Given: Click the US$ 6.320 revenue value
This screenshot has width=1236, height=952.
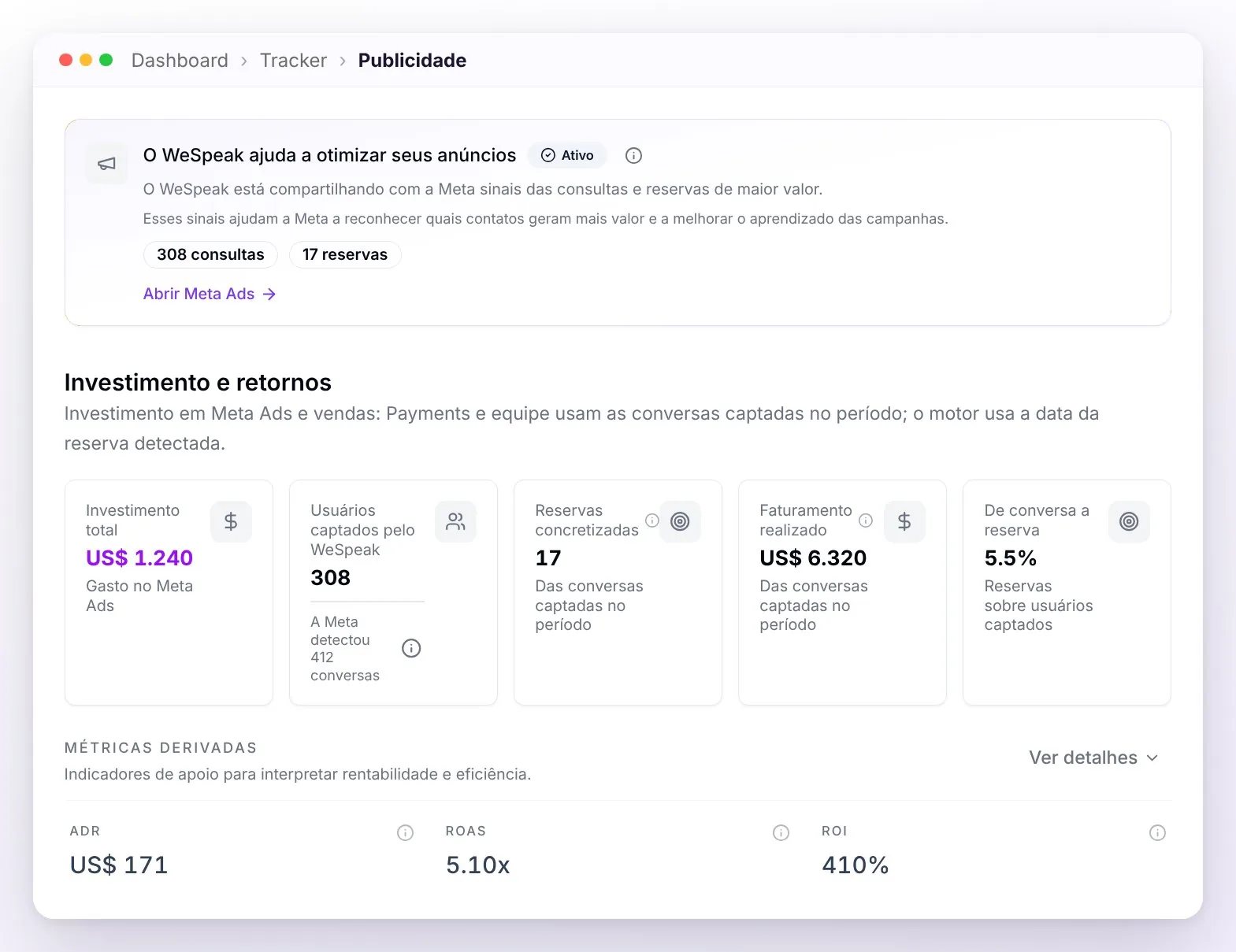Looking at the screenshot, I should [x=813, y=557].
